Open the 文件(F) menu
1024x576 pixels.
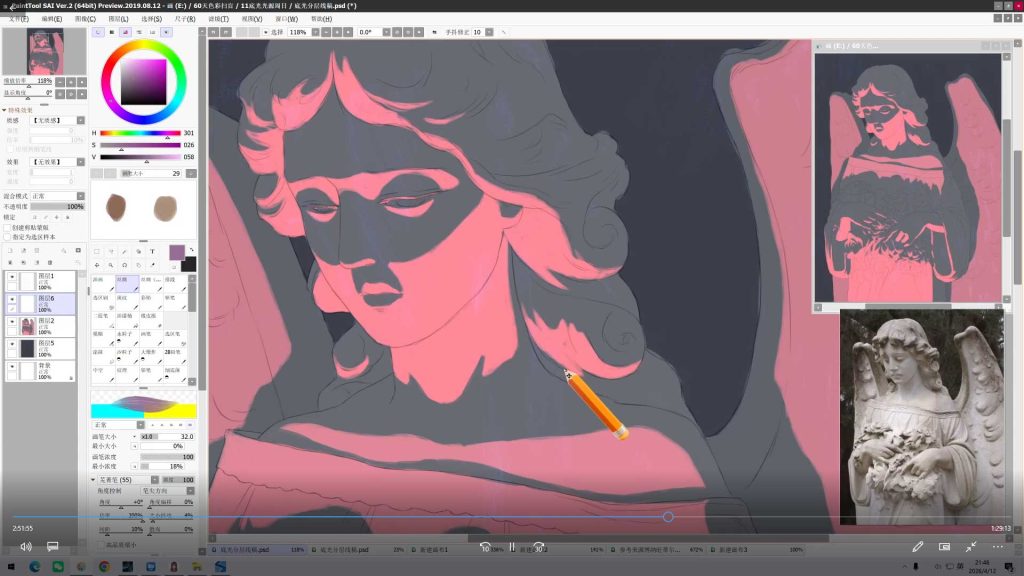pyautogui.click(x=18, y=19)
